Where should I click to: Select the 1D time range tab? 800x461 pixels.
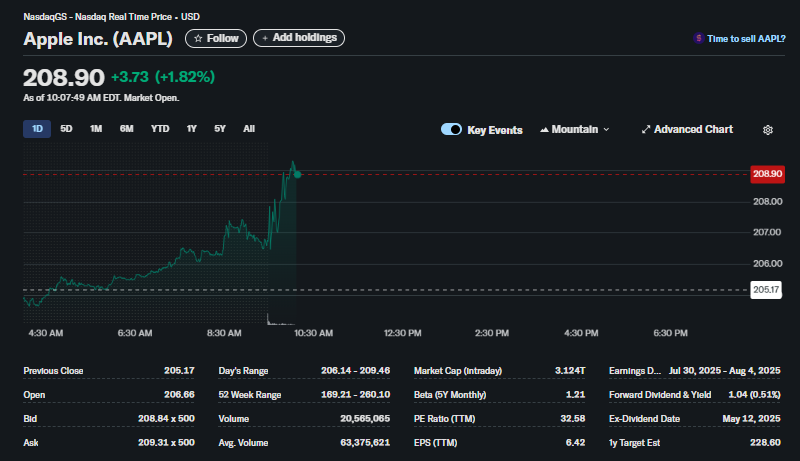click(37, 129)
